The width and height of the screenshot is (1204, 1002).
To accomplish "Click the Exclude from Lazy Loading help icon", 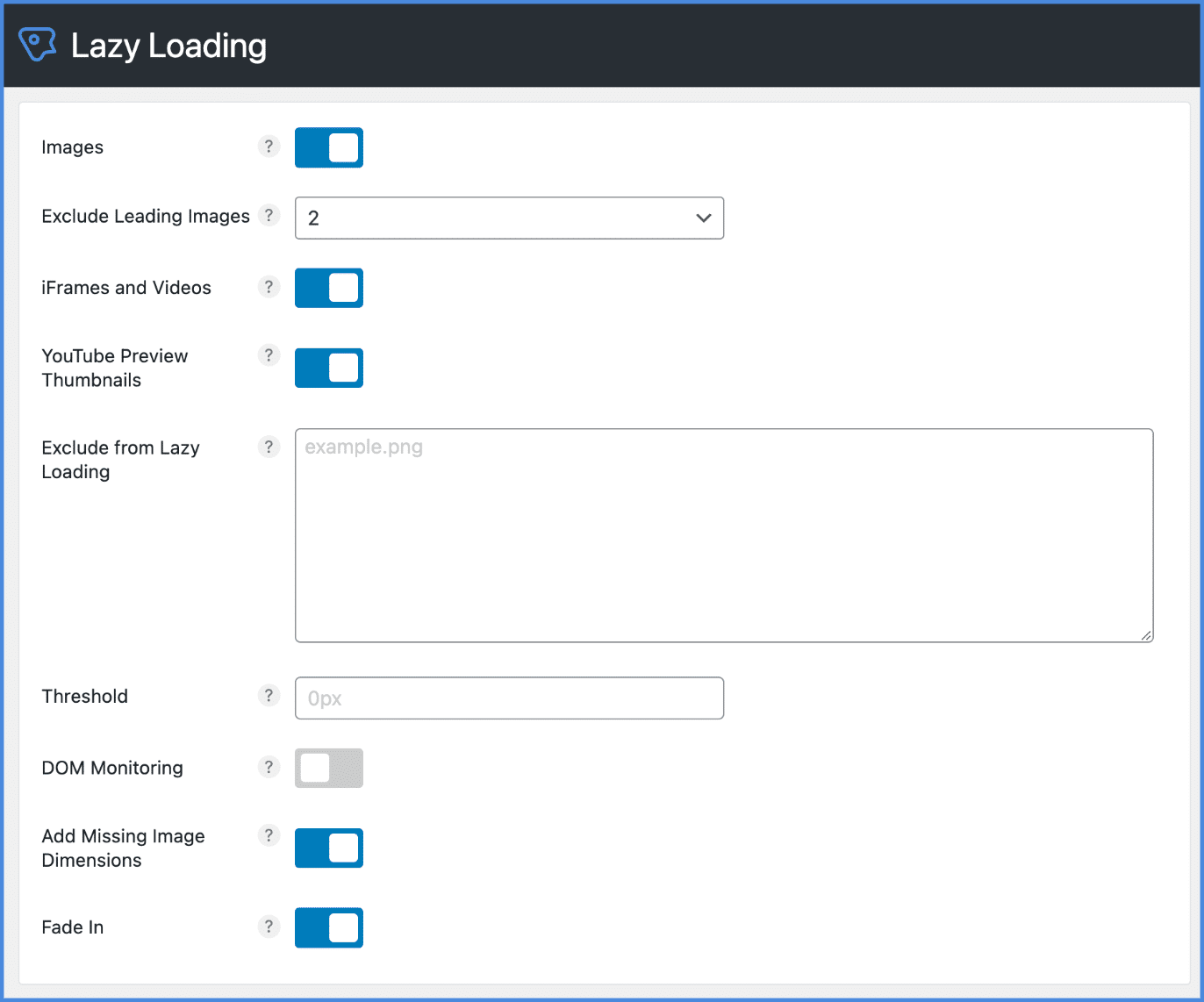I will (x=269, y=447).
